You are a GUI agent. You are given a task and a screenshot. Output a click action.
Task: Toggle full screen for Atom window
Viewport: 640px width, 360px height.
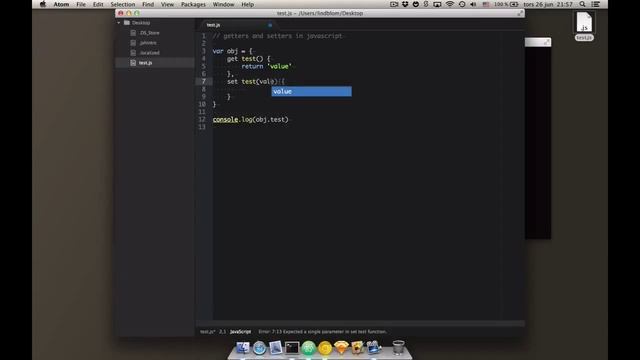pyautogui.click(x=520, y=13)
